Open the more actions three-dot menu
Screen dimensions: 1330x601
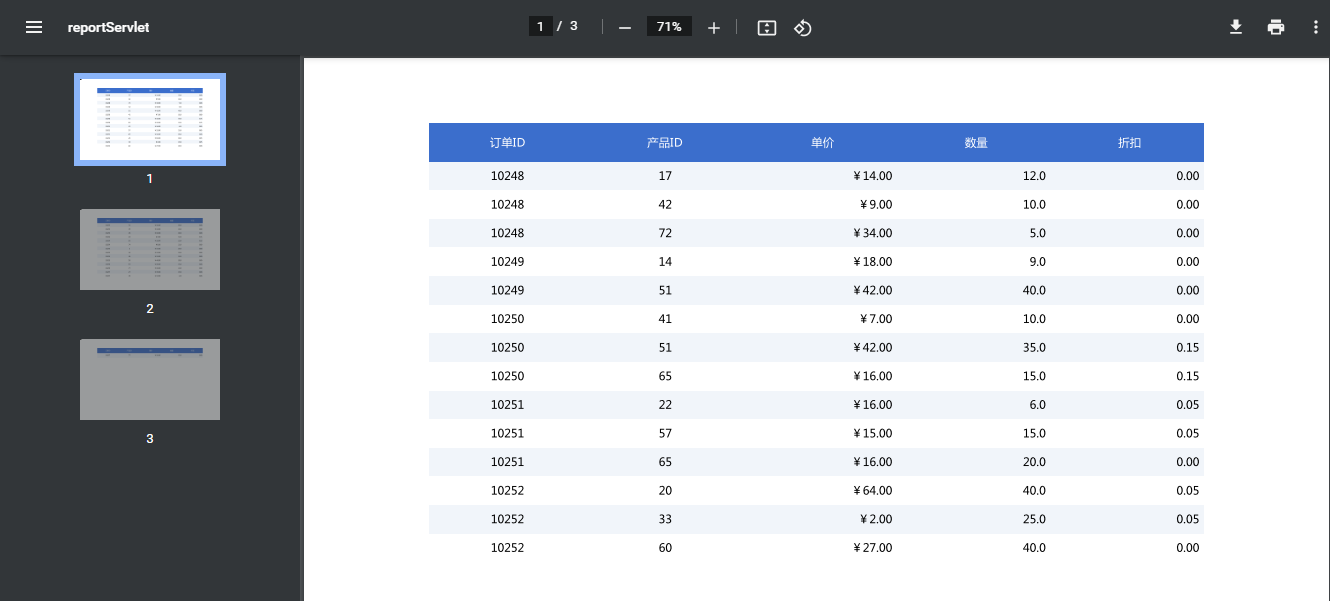[x=1316, y=27]
